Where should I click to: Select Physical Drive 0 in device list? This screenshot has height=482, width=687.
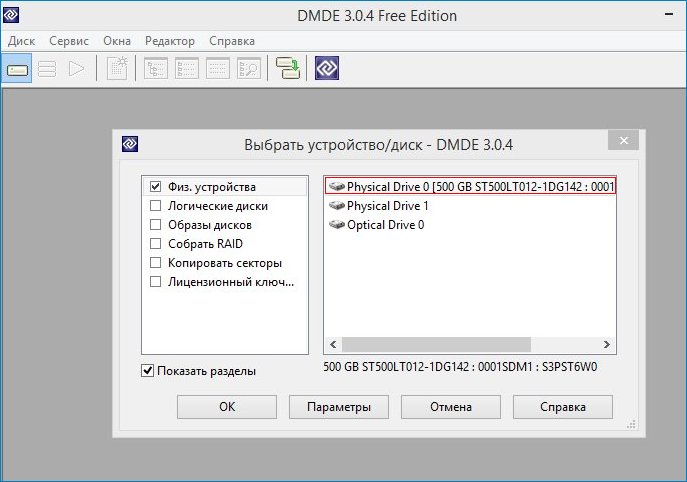point(470,187)
